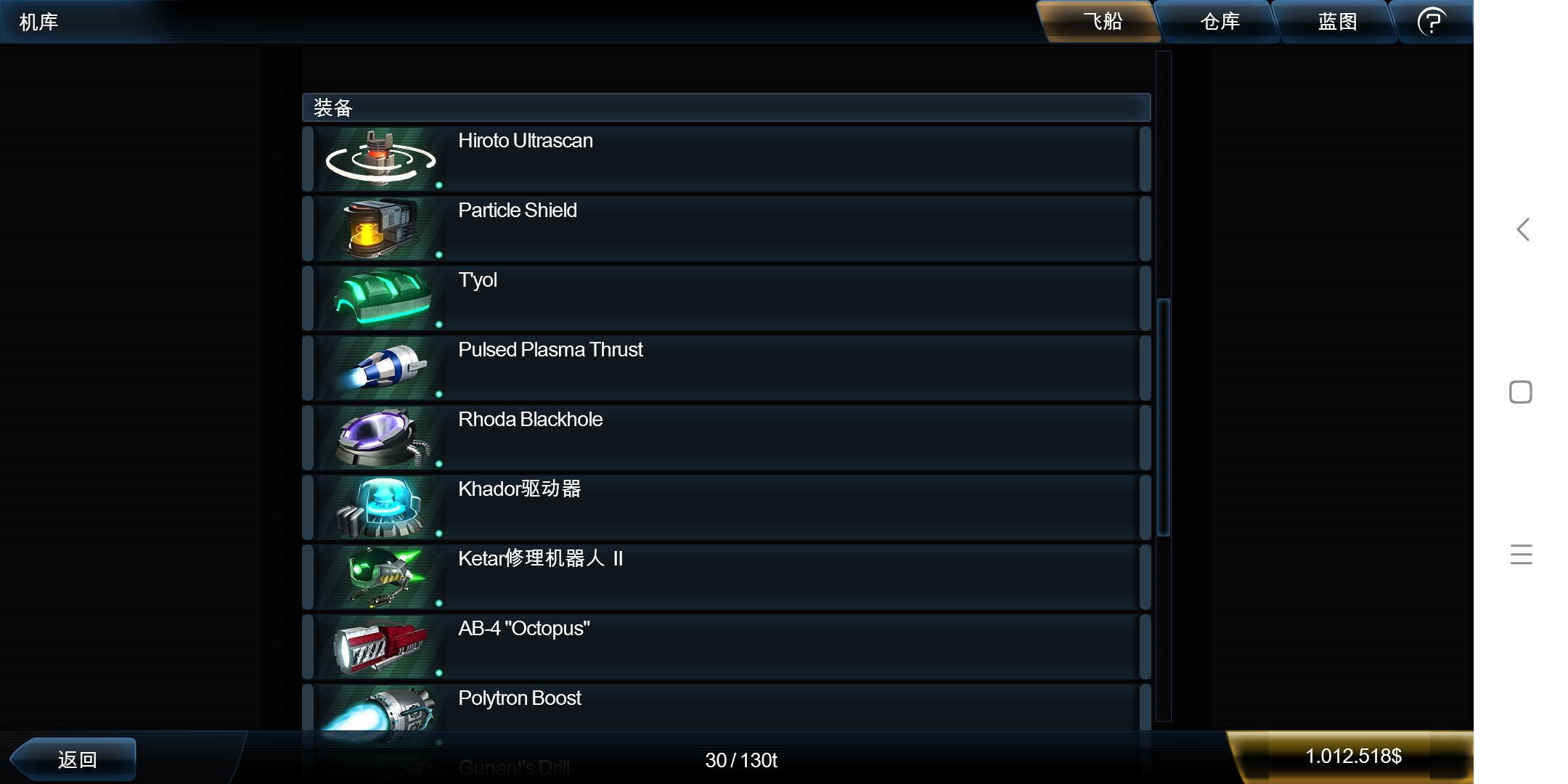Screen dimensions: 1568x784
Task: Tap the Android home square button
Action: coord(1521,392)
